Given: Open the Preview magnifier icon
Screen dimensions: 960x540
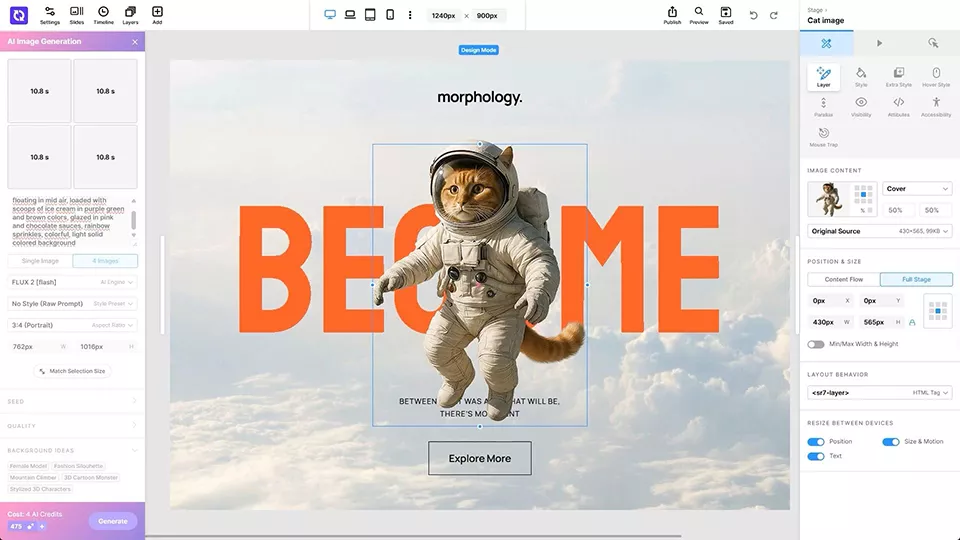Looking at the screenshot, I should (699, 14).
